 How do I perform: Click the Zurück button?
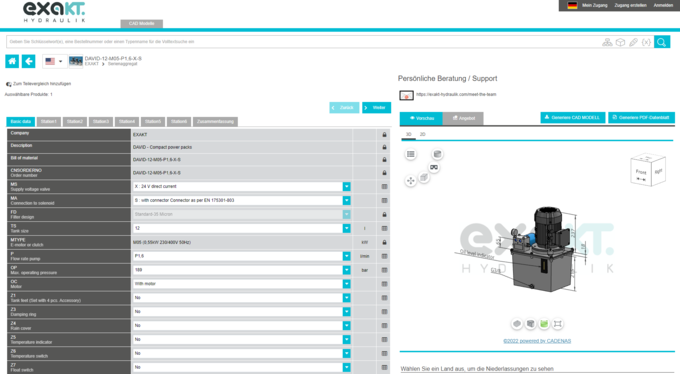click(344, 108)
